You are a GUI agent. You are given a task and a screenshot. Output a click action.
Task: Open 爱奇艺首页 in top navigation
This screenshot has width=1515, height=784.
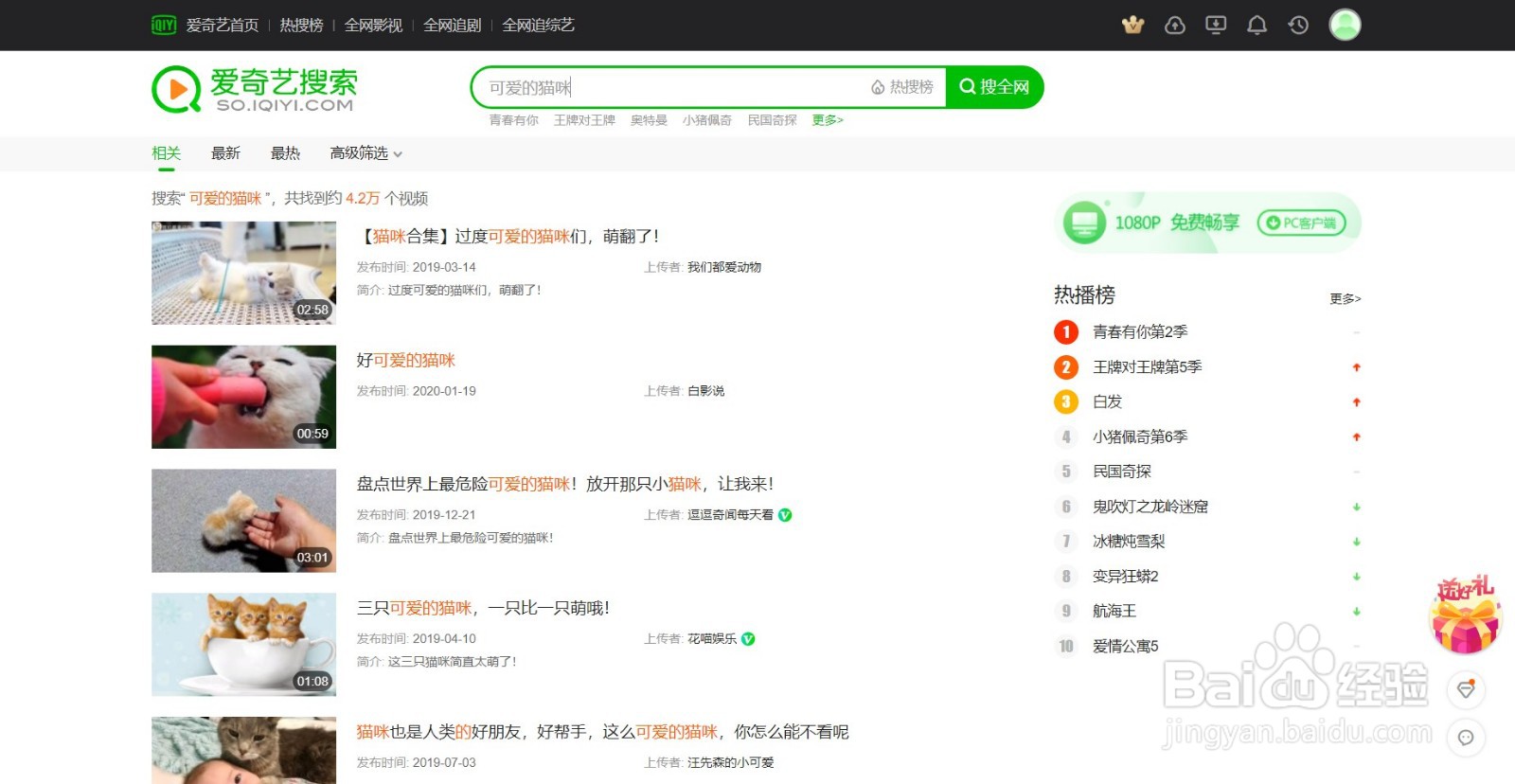(223, 26)
